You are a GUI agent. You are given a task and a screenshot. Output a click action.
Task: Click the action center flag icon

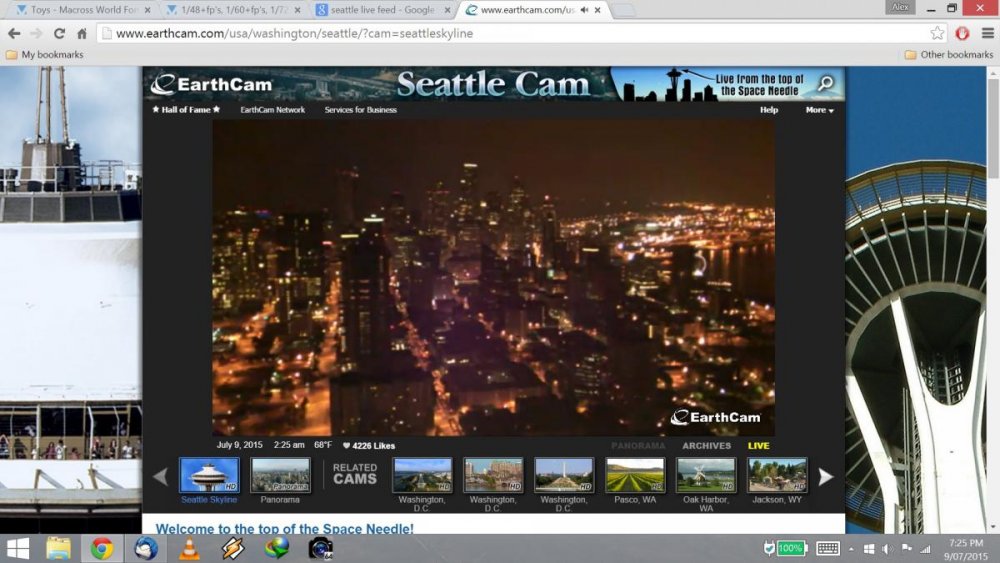point(906,549)
